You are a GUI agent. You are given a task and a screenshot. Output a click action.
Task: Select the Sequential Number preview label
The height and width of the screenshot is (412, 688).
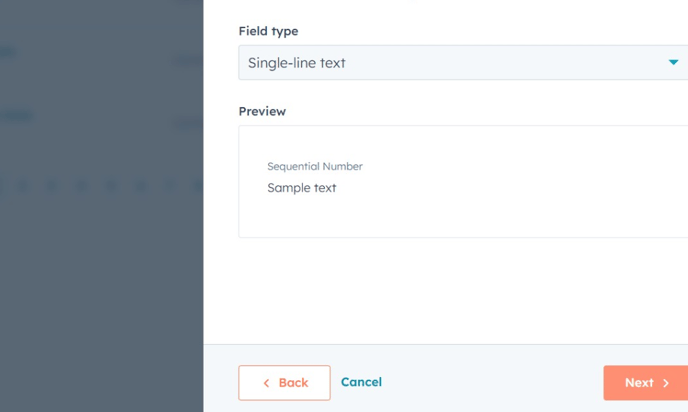315,166
